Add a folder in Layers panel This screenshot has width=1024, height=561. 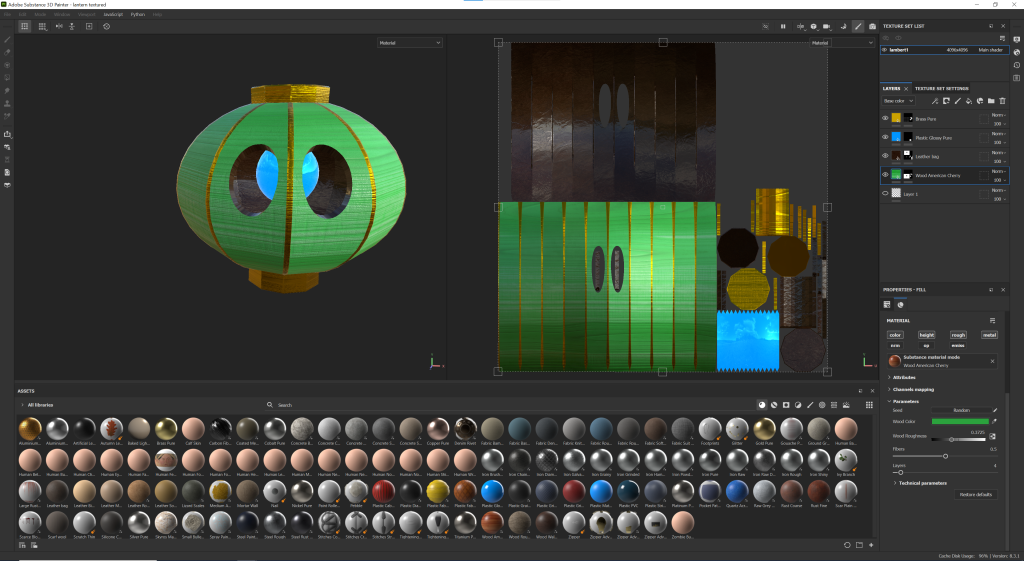[990, 101]
